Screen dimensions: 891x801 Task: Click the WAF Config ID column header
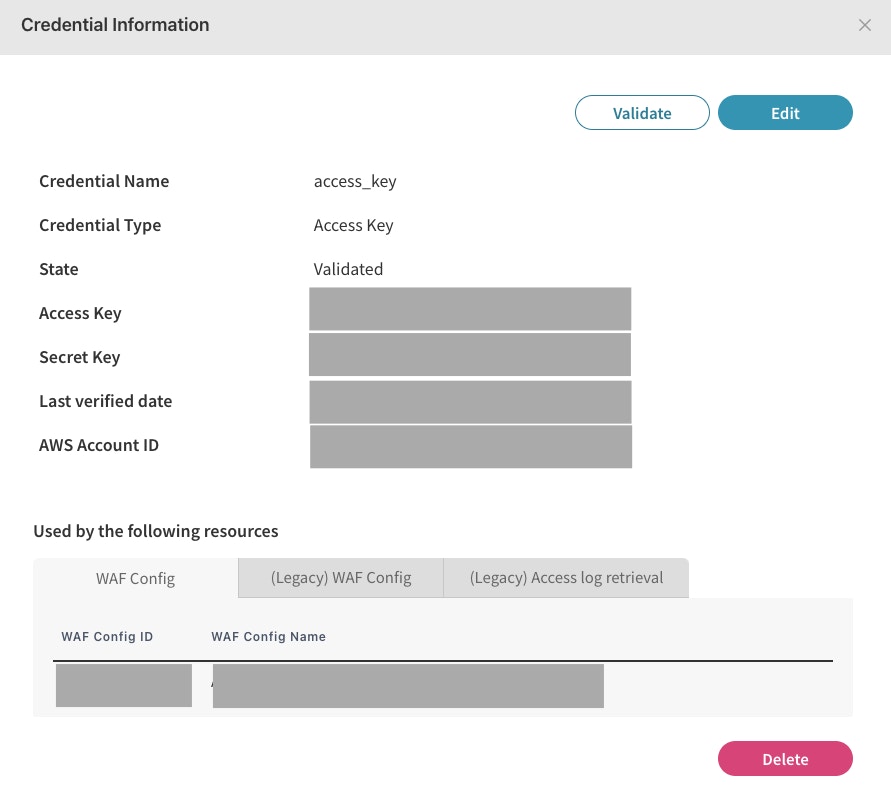coord(107,636)
